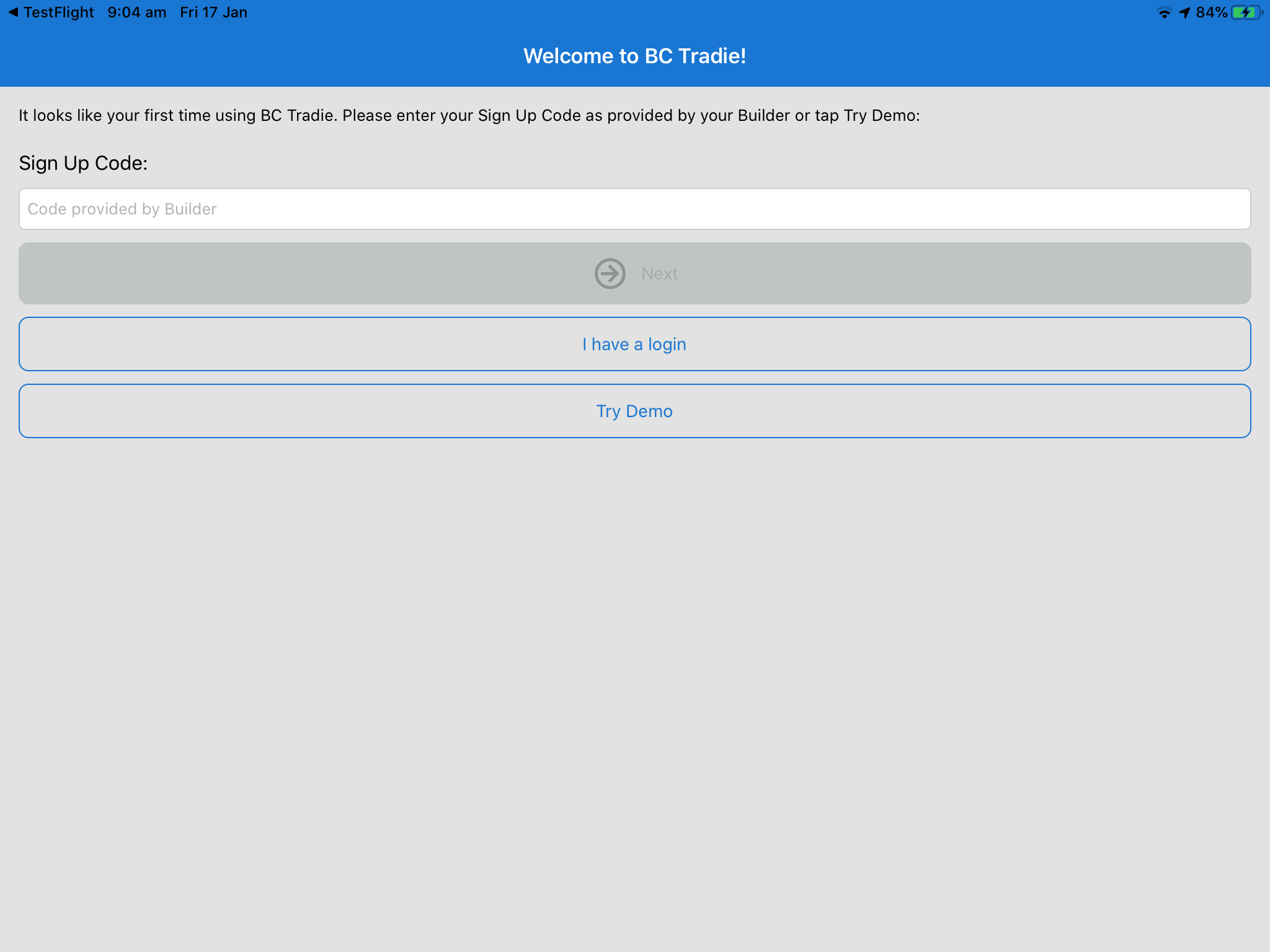Screen dimensions: 1270x952
Task: Tap the 9:04 am clock in status bar
Action: (137, 12)
